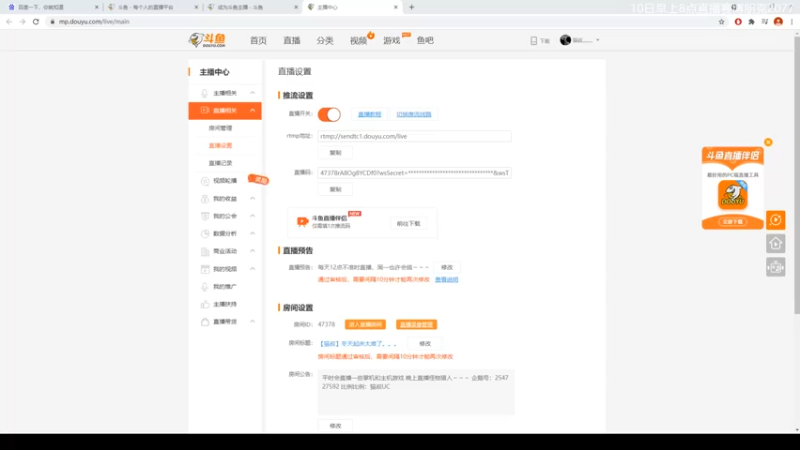Image resolution: width=800 pixels, height=450 pixels.
Task: Expand the 直播带货 section chevron
Action: pyautogui.click(x=253, y=322)
